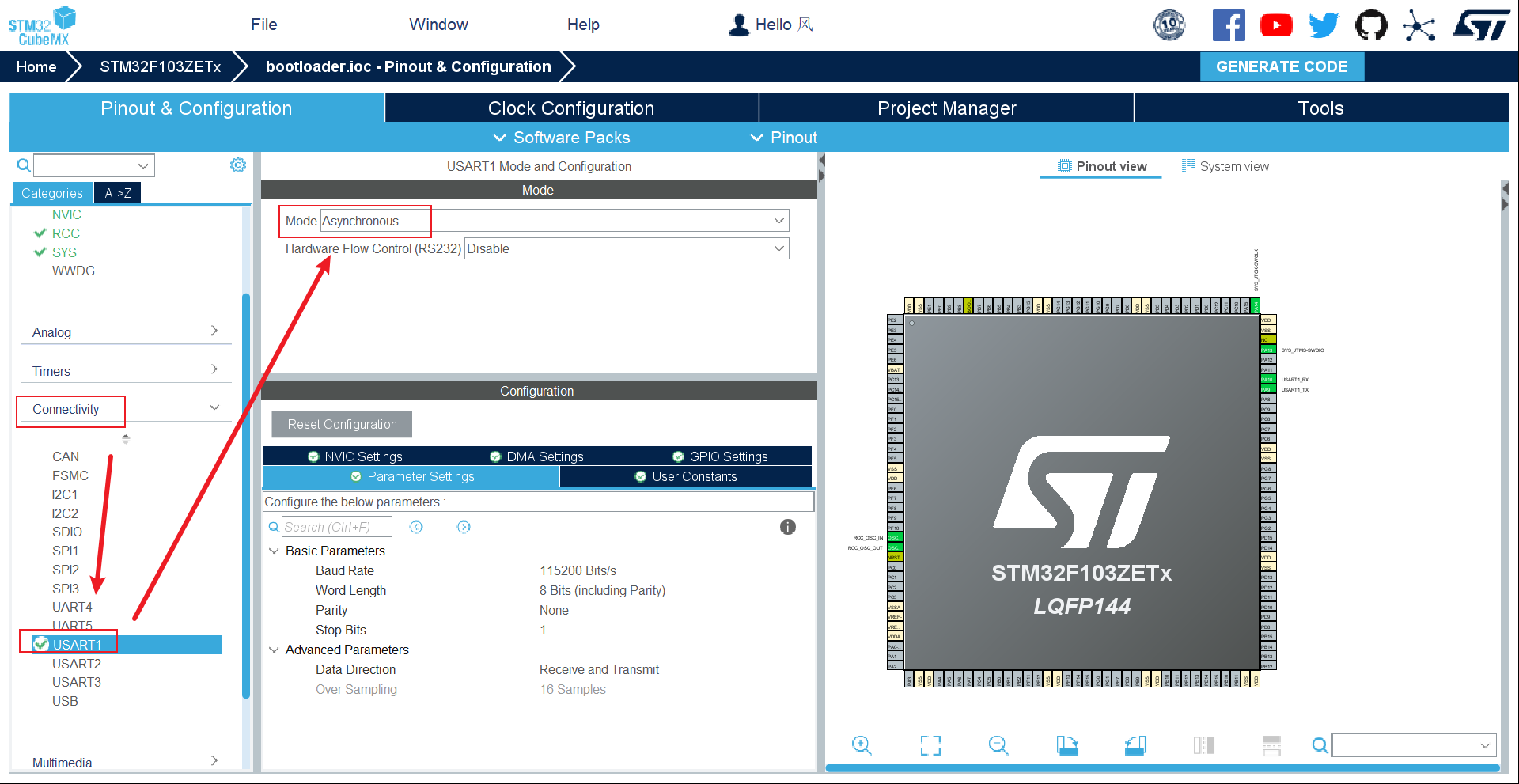Screen dimensions: 1519x784
Task: Switch to the Clock Configuration tab
Action: click(x=571, y=108)
